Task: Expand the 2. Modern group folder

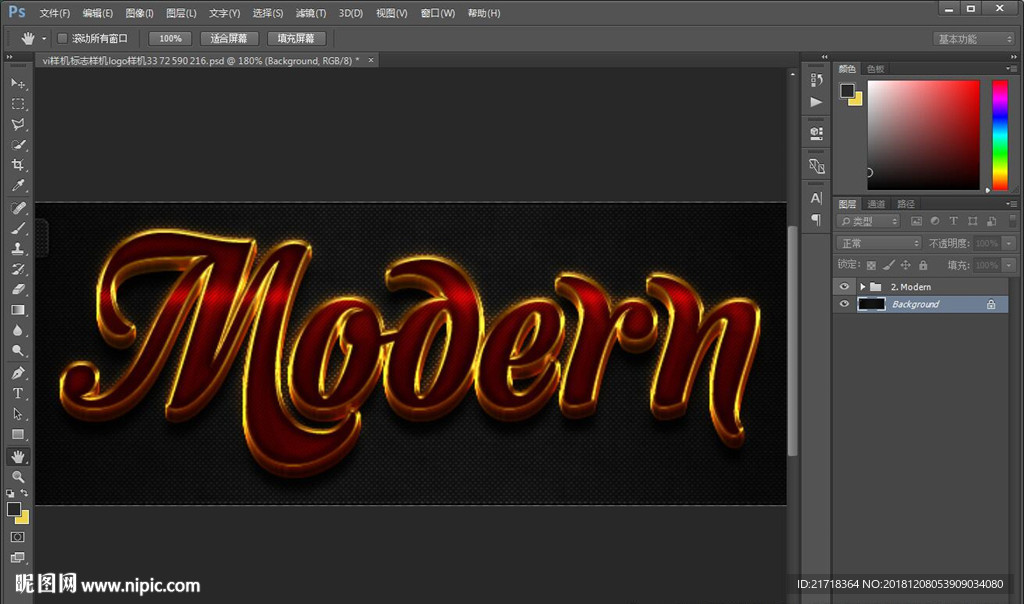Action: [862, 287]
